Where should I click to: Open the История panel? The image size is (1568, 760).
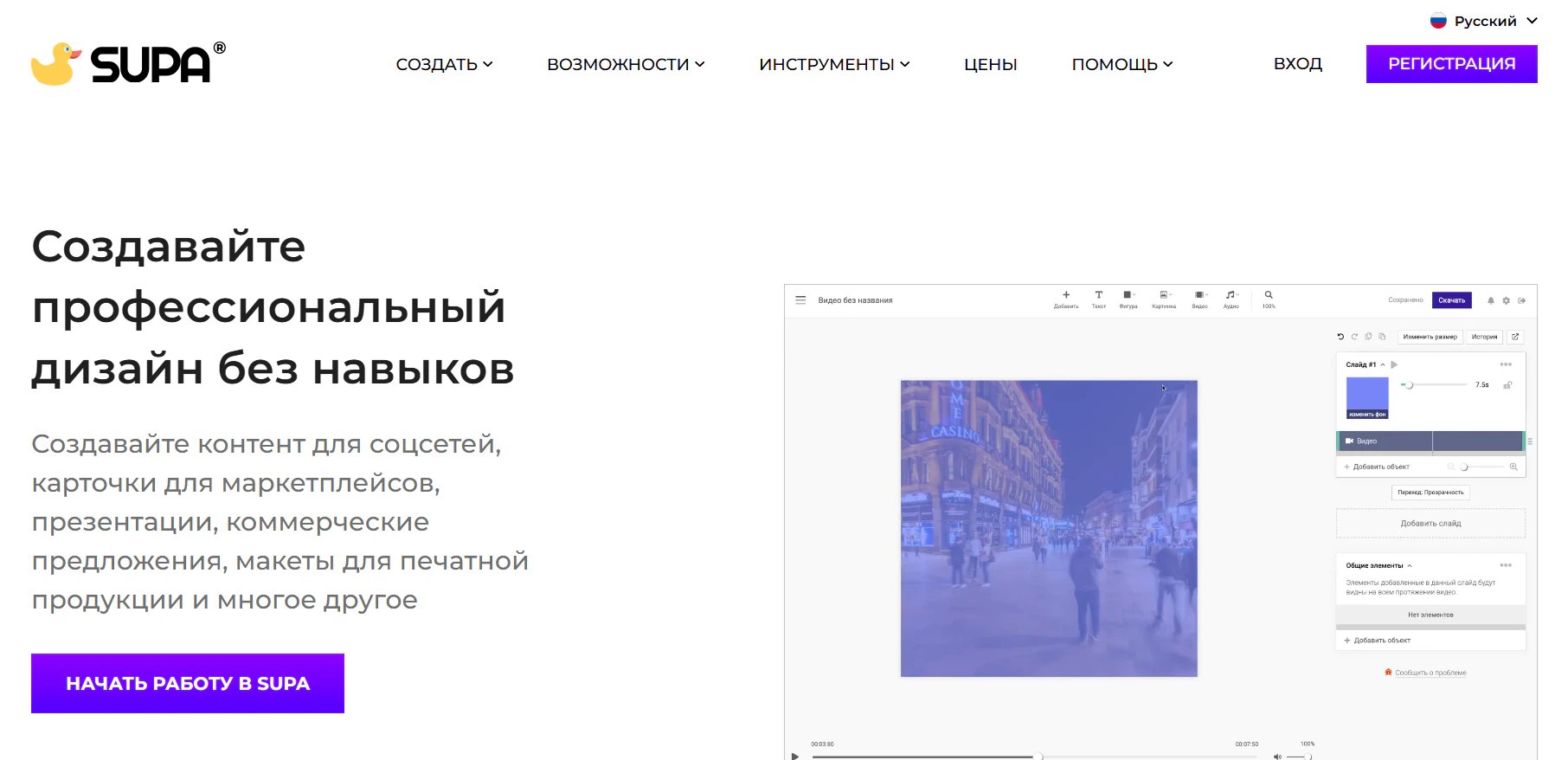tap(1485, 337)
